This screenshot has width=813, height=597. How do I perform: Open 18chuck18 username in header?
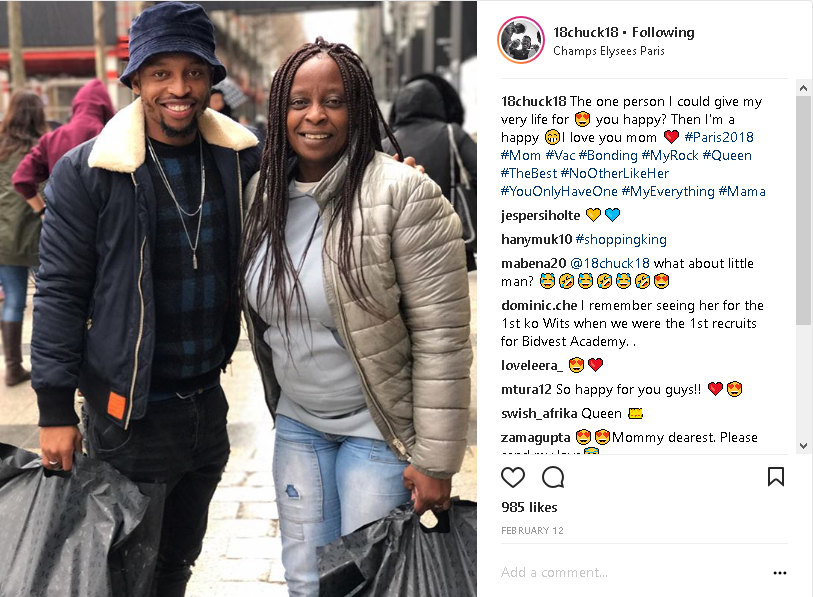[585, 32]
